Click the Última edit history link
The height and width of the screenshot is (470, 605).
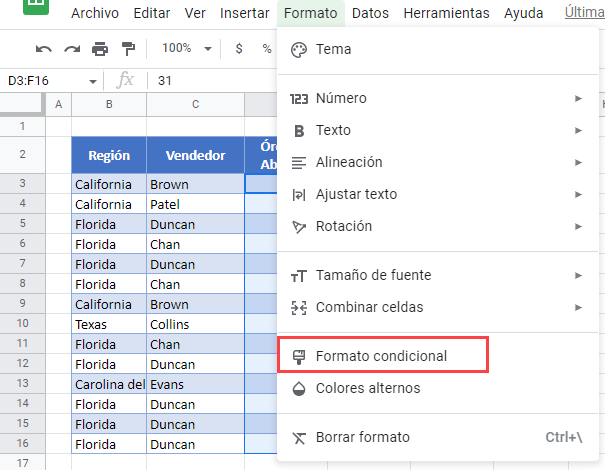click(585, 12)
